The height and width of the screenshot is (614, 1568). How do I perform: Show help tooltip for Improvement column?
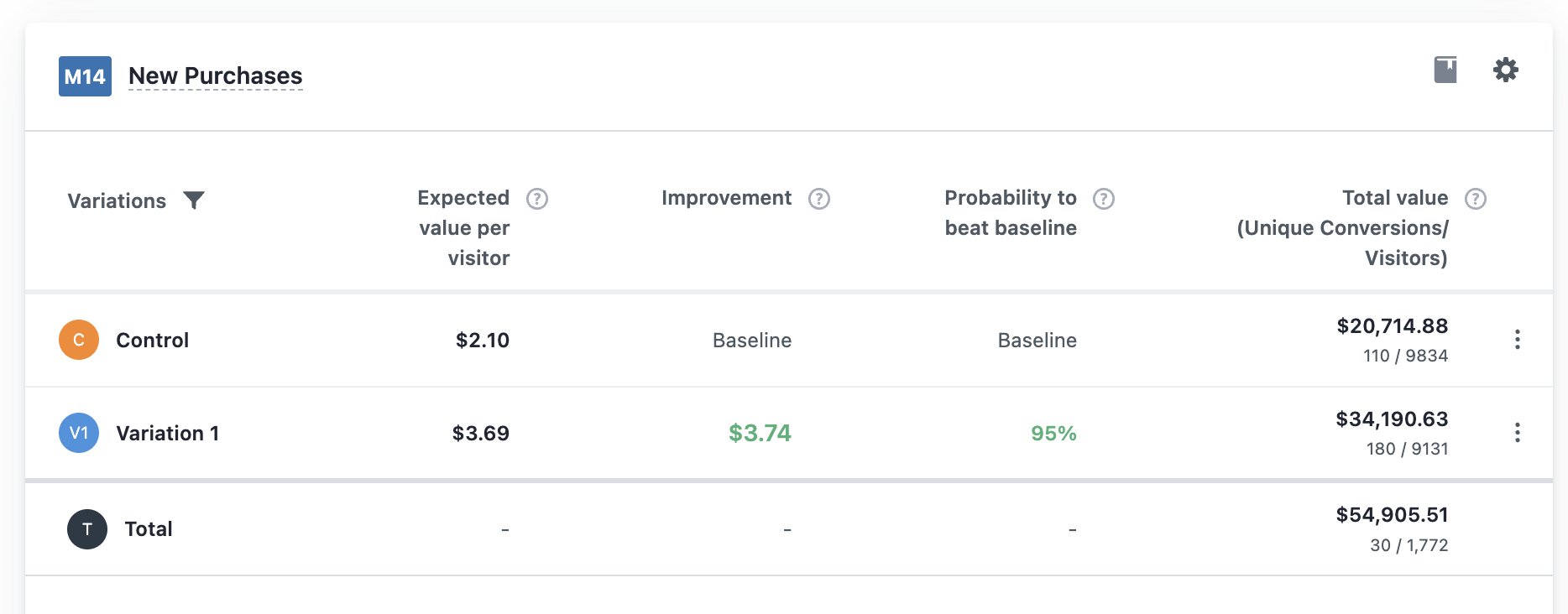tap(819, 199)
